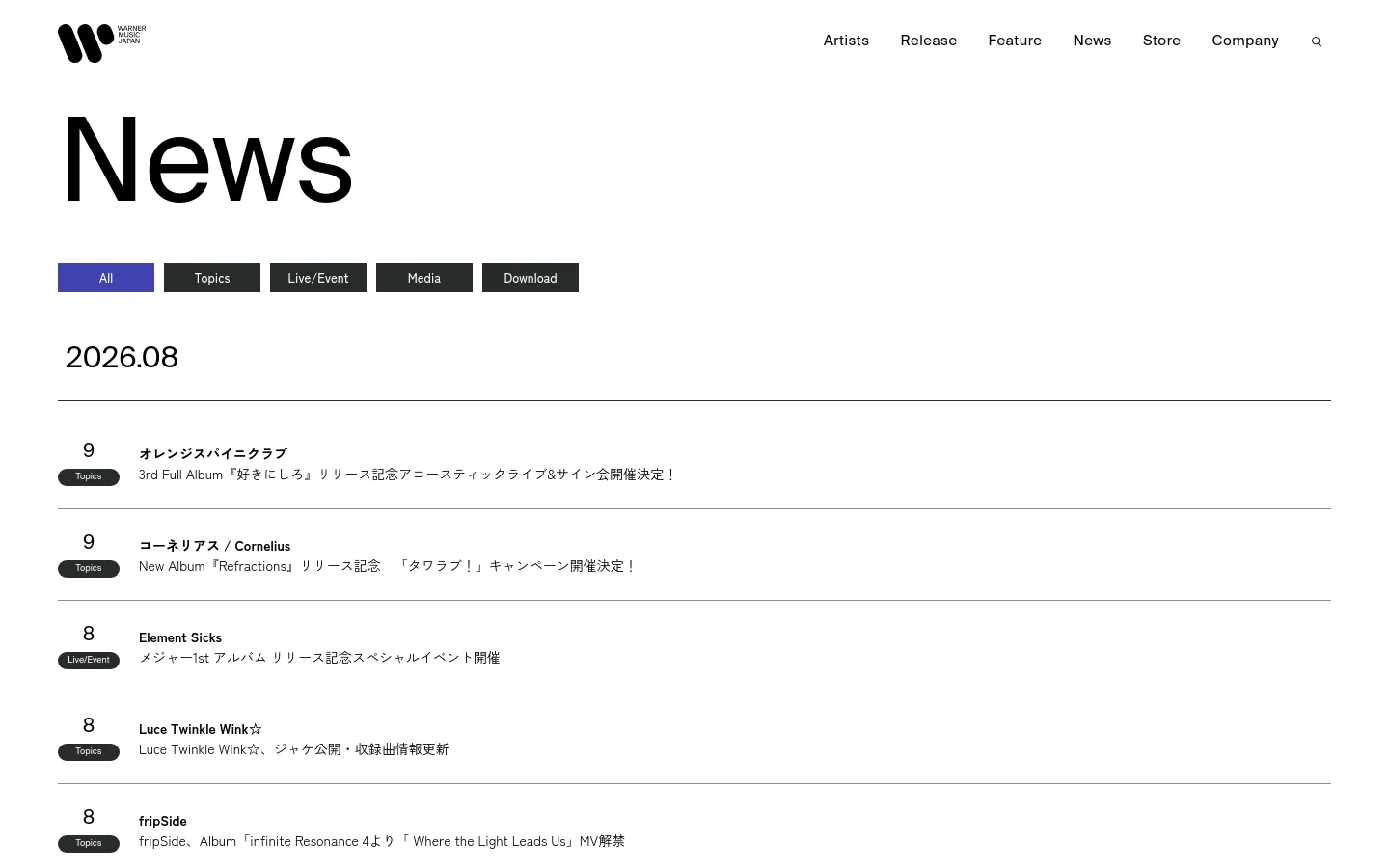Go to the Release menu item
Viewport: 1389px width, 868px height.
[928, 41]
